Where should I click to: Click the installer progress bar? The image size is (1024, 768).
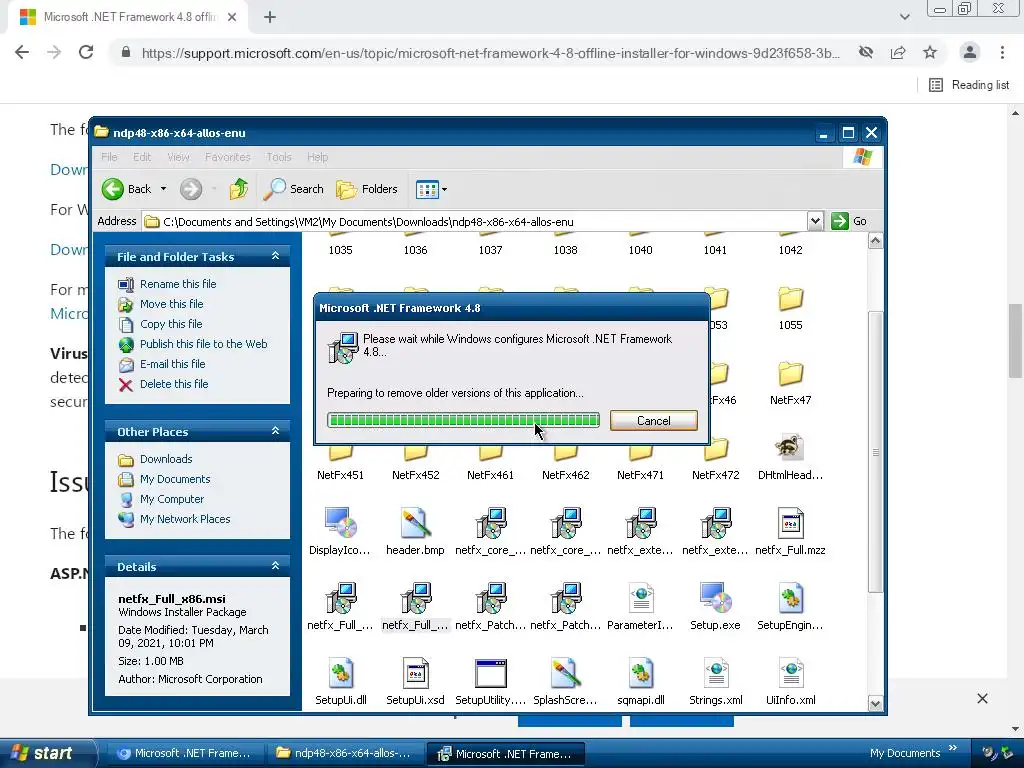463,420
